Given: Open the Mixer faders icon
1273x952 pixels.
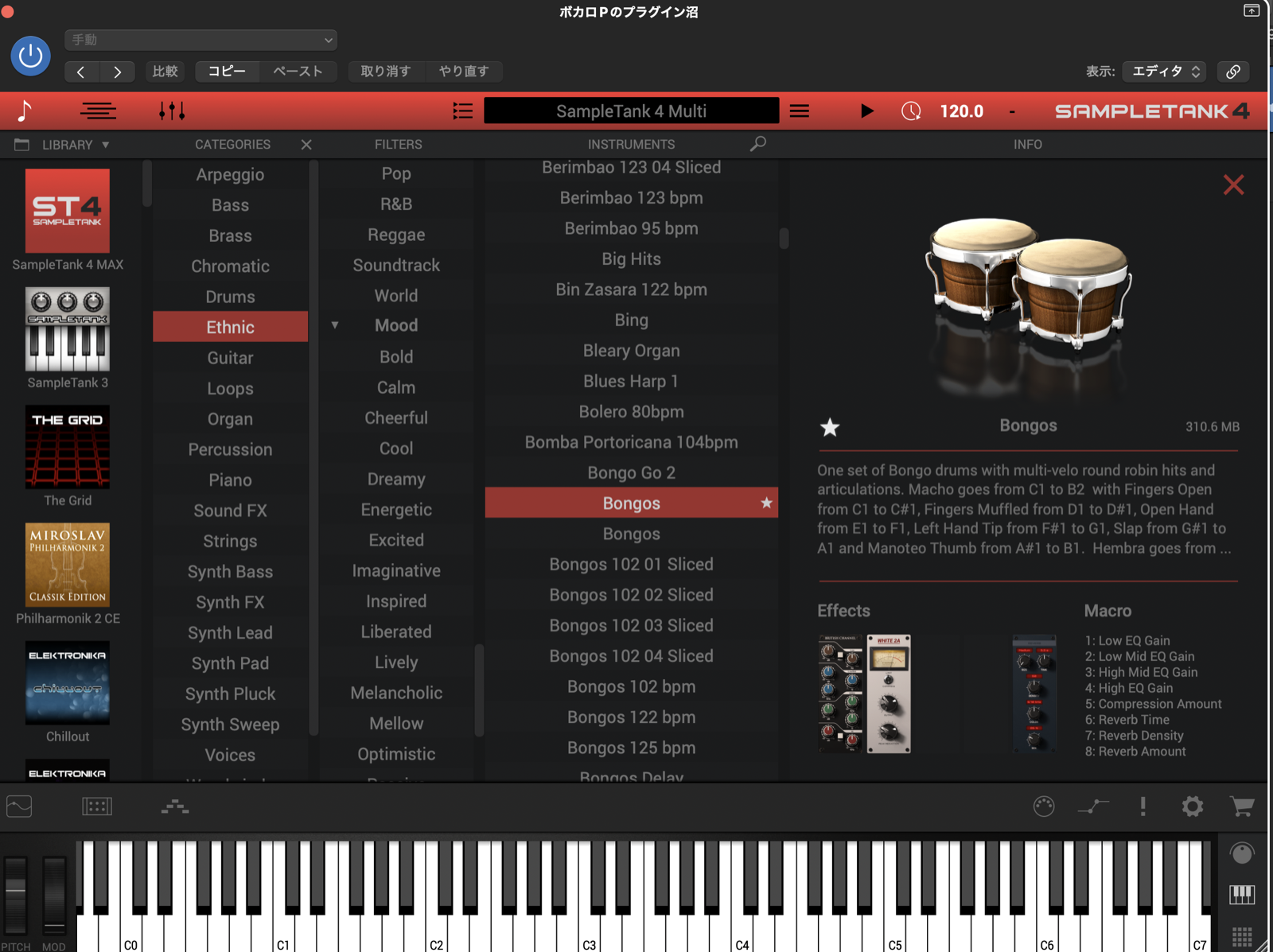Looking at the screenshot, I should click(x=172, y=111).
